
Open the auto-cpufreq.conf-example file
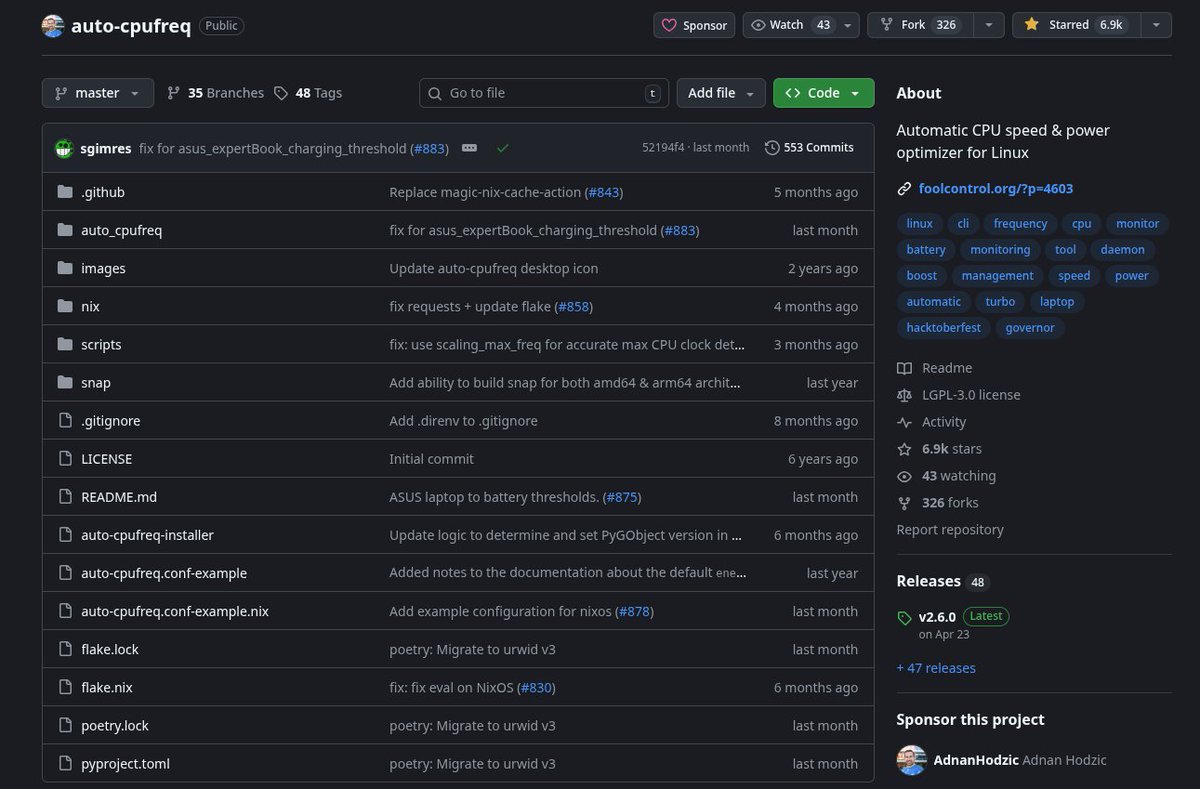(x=164, y=573)
